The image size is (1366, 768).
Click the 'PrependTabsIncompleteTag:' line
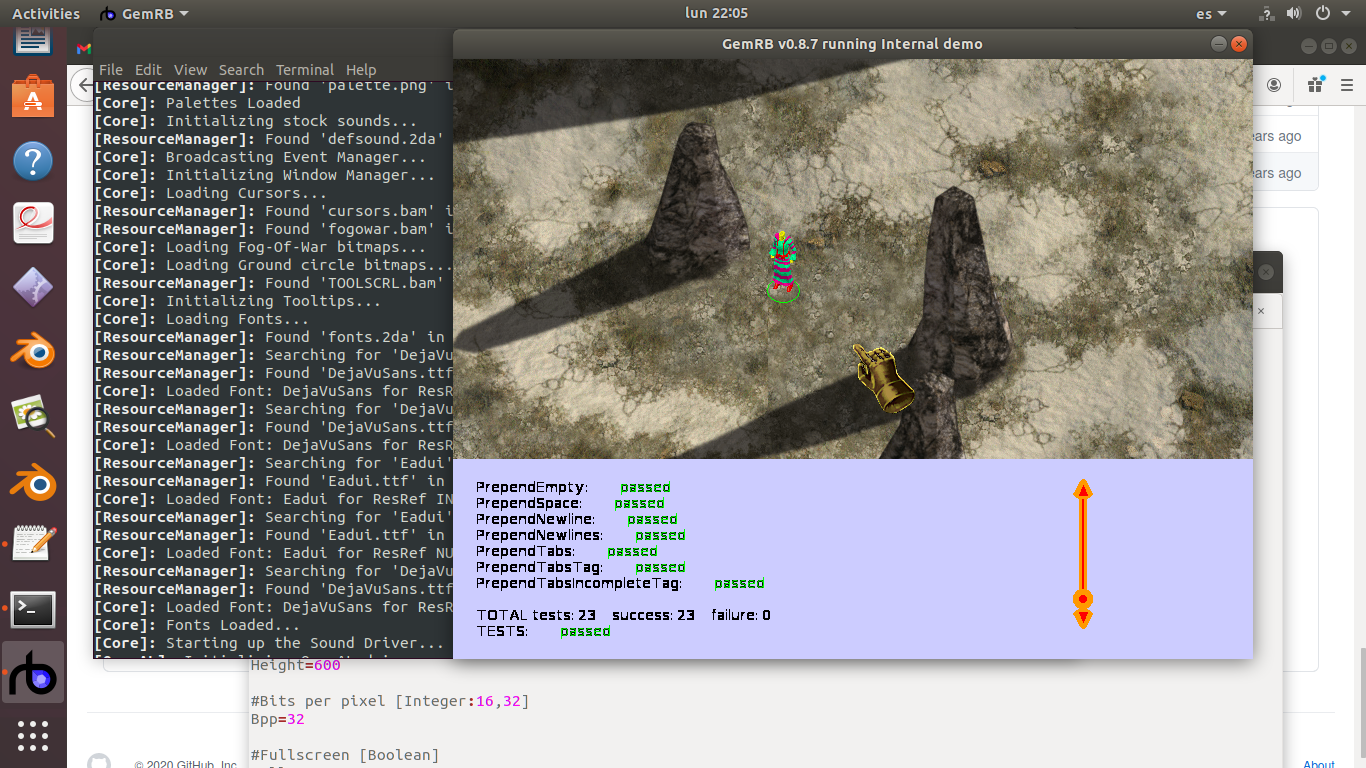[620, 583]
